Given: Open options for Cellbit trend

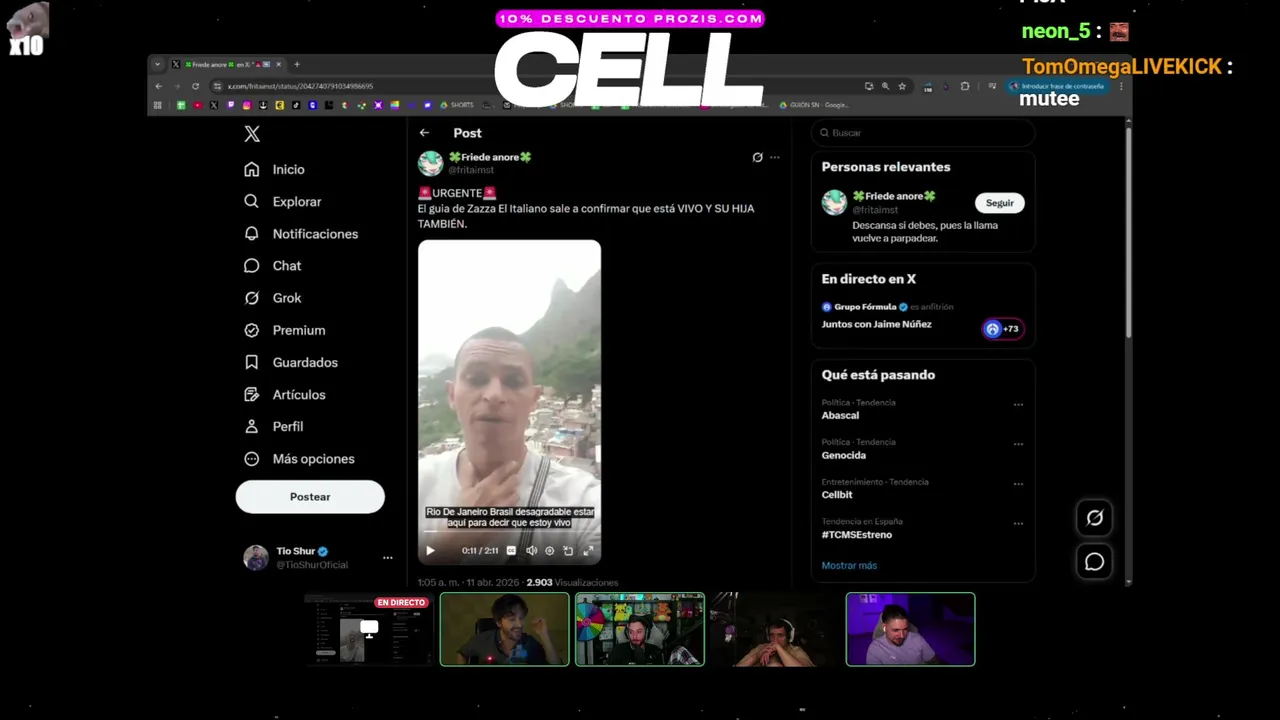Looking at the screenshot, I should point(1018,484).
